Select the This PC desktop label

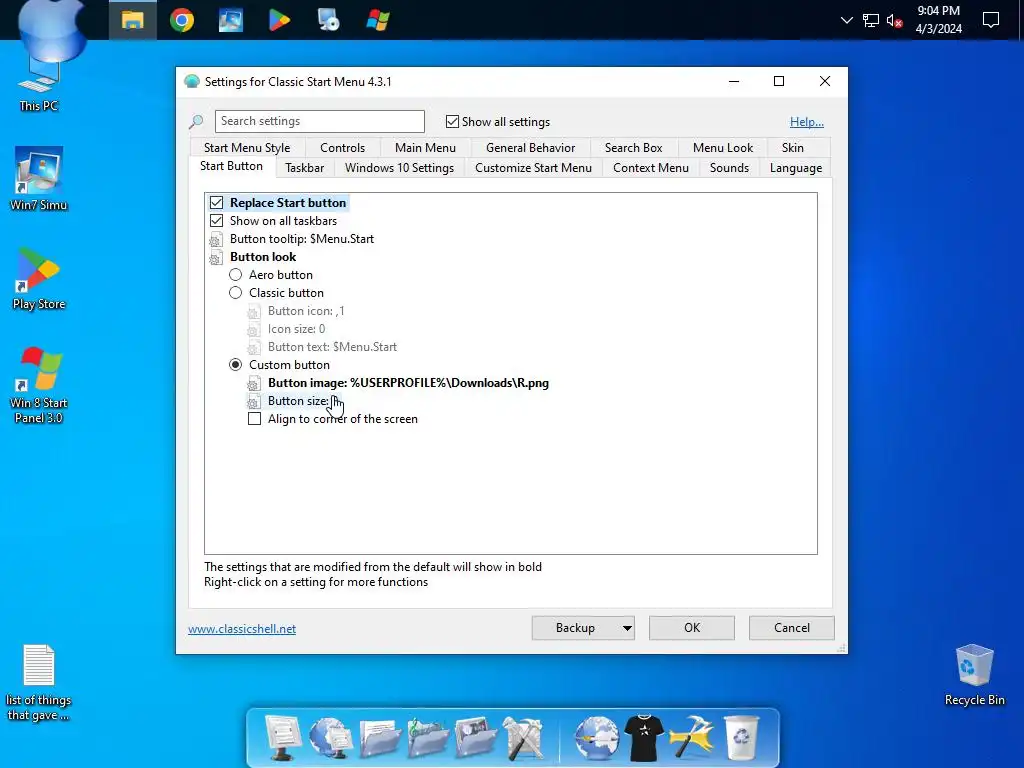click(39, 106)
